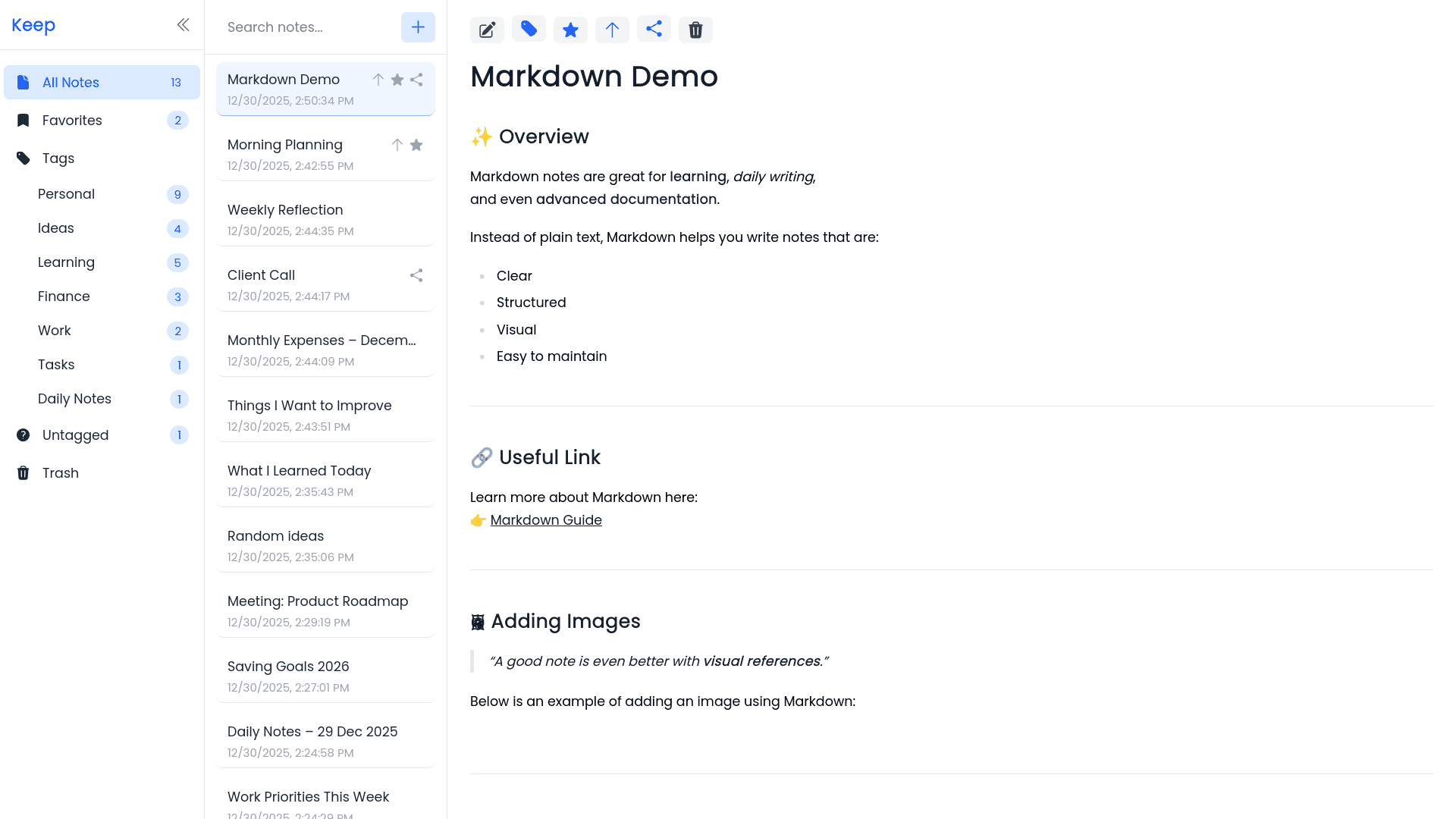Click share icon on Client Call note
The width and height of the screenshot is (1456, 819).
click(x=416, y=275)
